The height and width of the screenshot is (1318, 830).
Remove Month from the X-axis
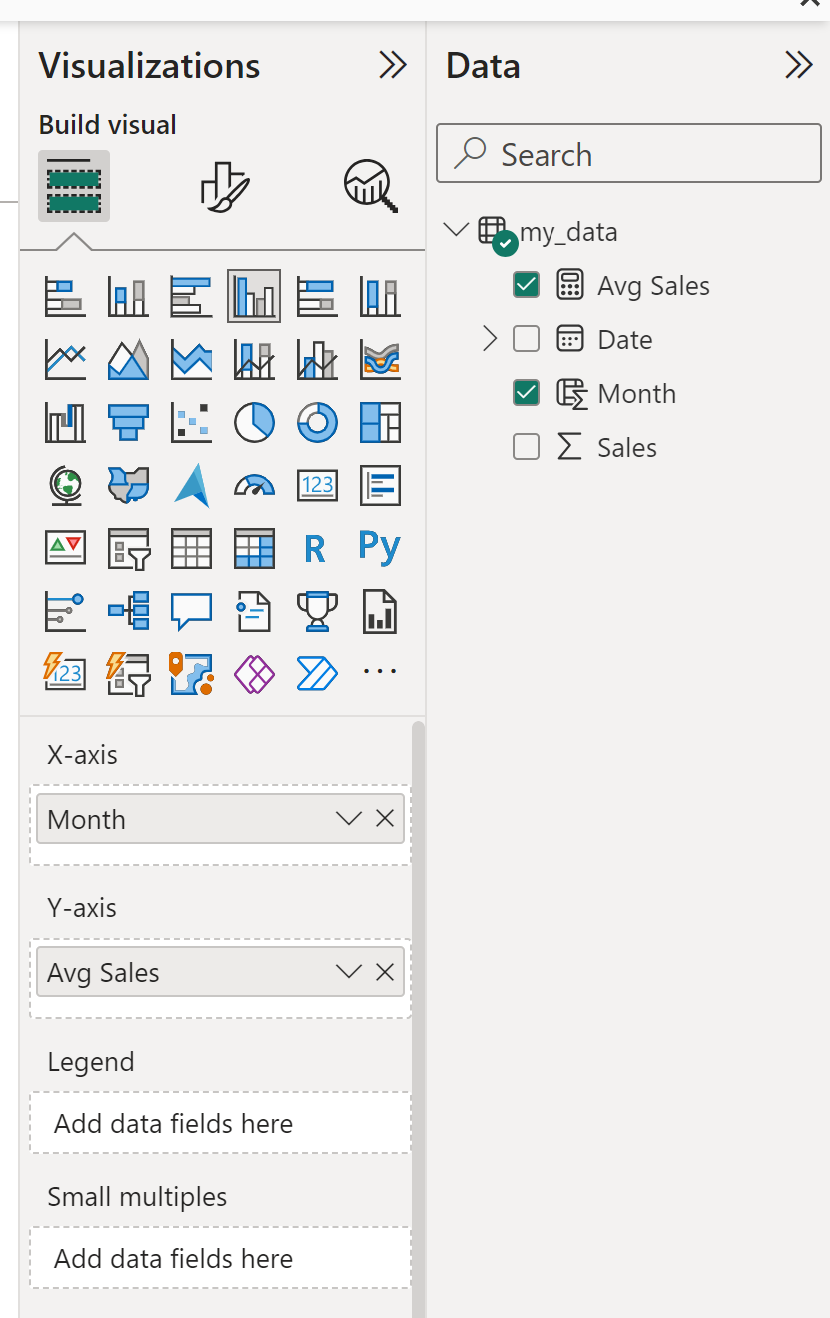(385, 819)
